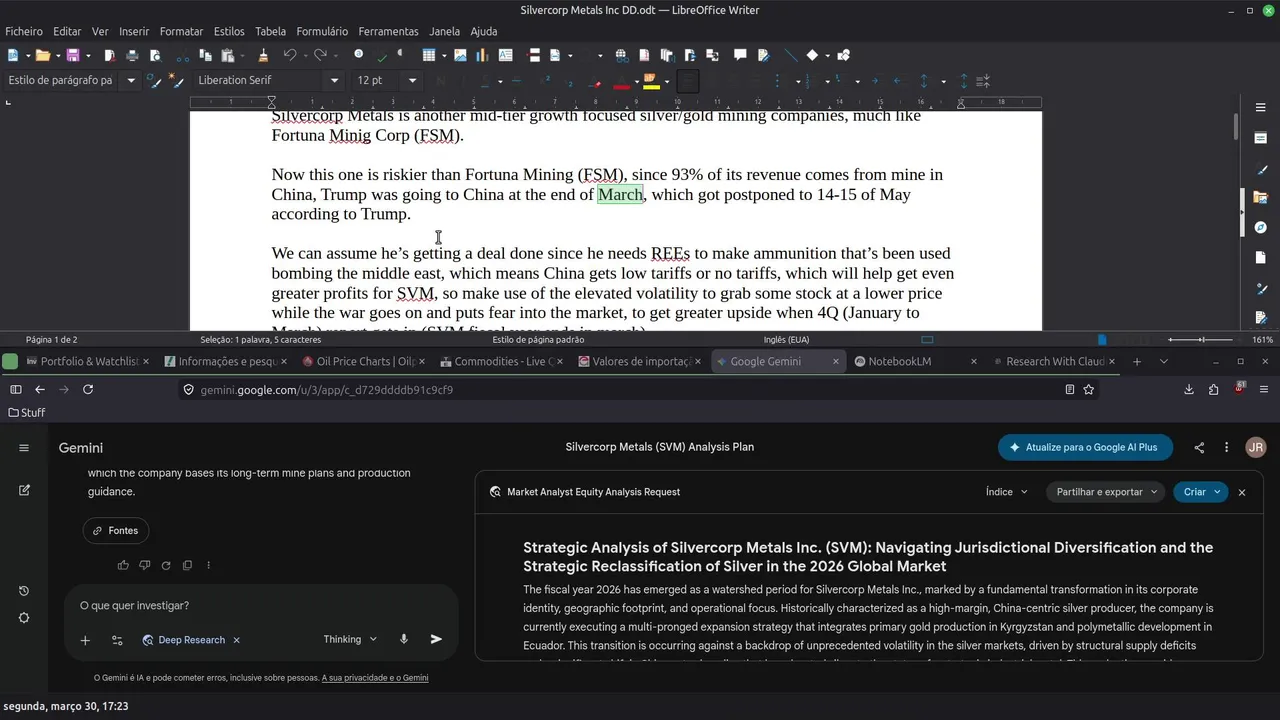Close the Google Gemini browser tab

(836, 361)
